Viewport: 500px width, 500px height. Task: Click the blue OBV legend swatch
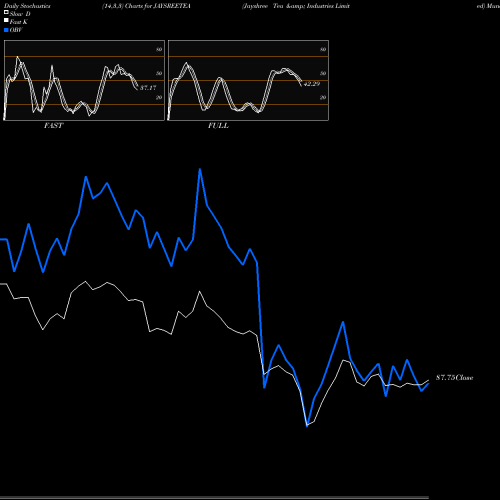[6, 30]
